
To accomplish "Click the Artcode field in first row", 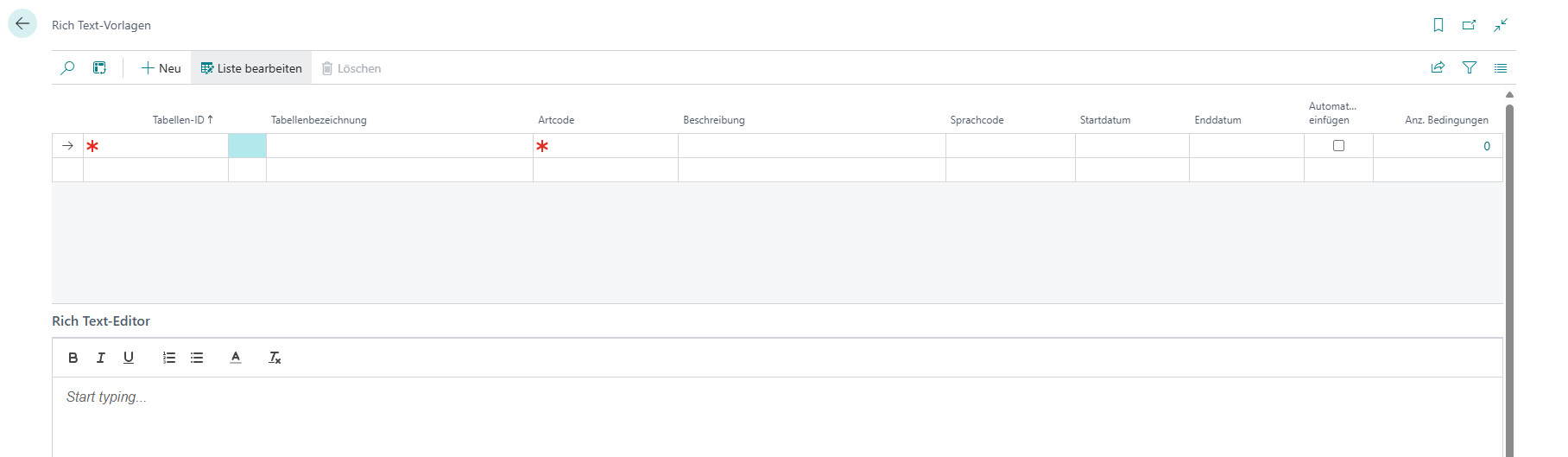I will [605, 146].
